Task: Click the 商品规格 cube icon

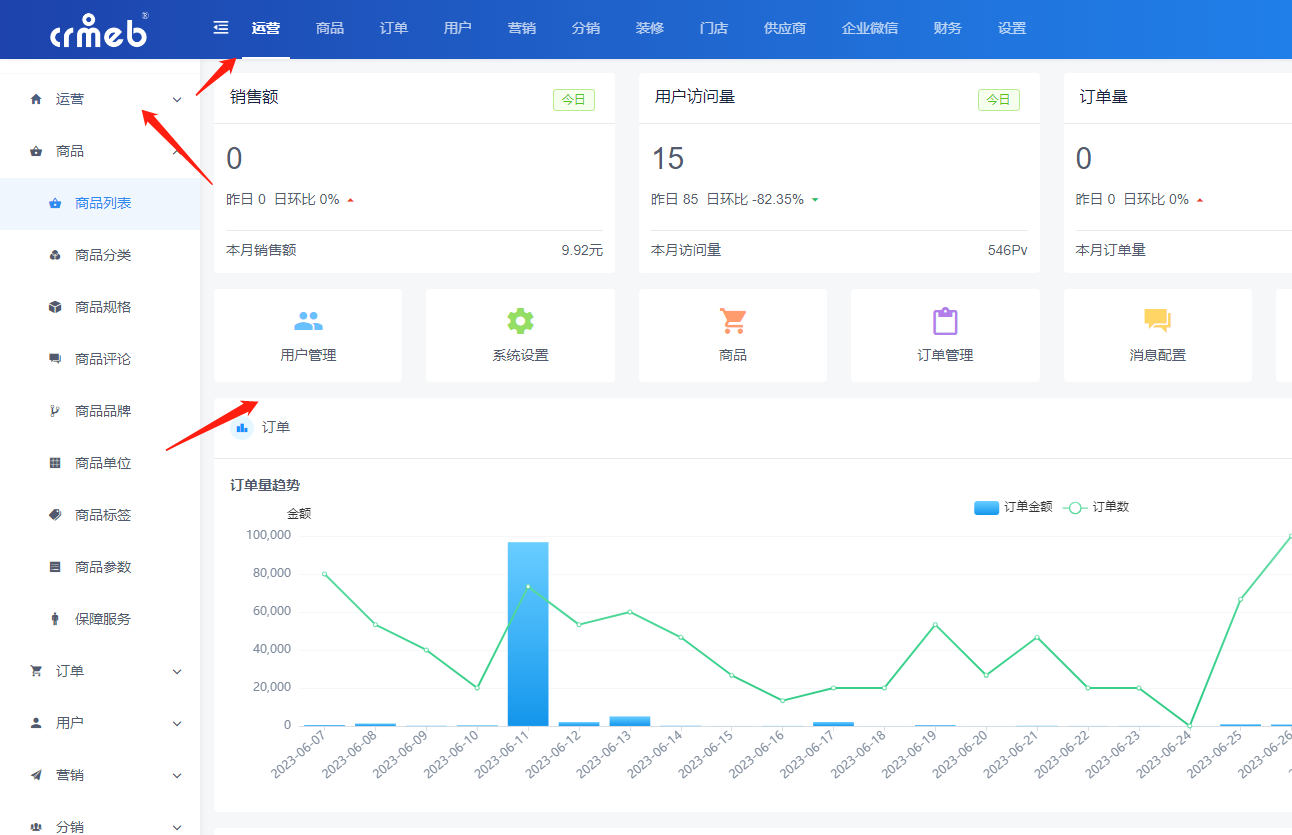Action: 55,307
